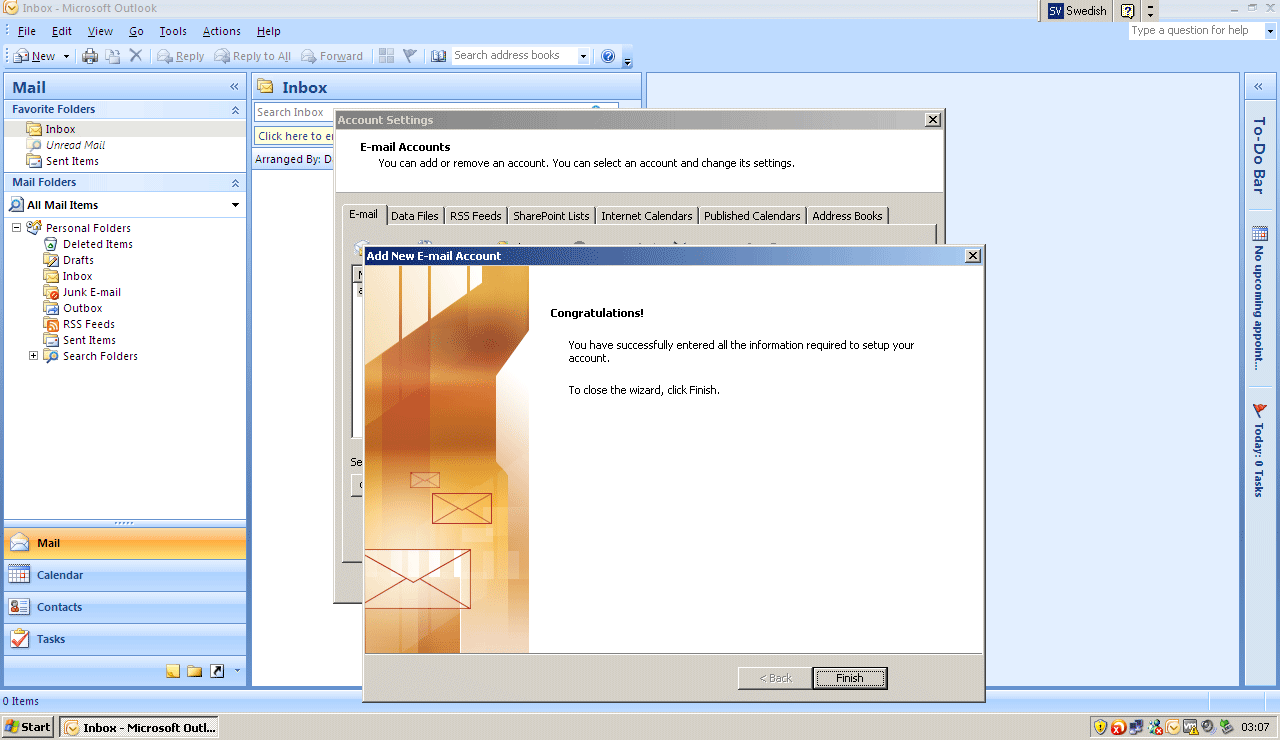This screenshot has width=1280, height=740.
Task: Switch to SharePoint Lists tab
Action: point(551,216)
